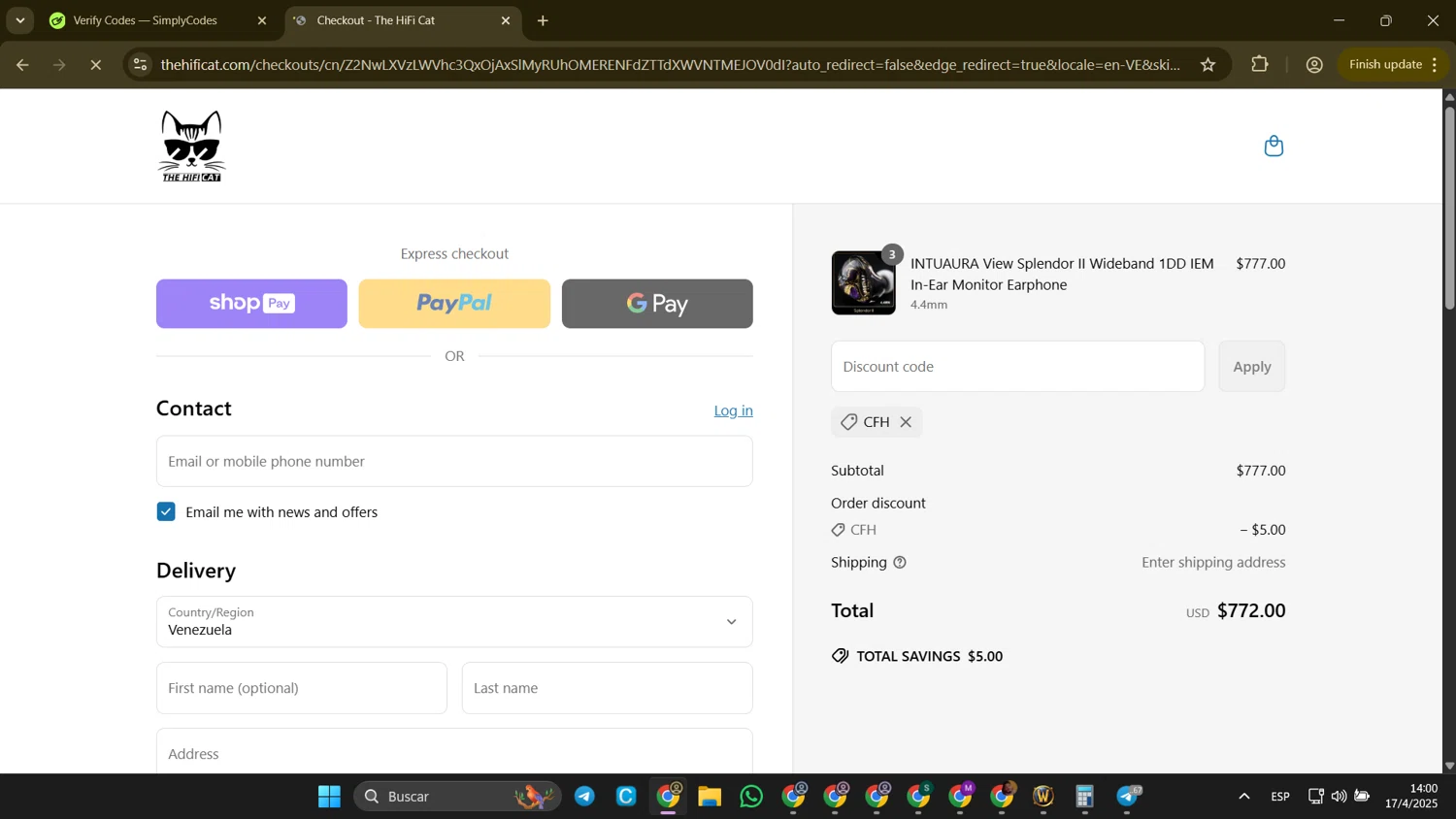Close the Verify Codes SimplyCodes tab
Screen dimensions: 1456x819
[261, 20]
